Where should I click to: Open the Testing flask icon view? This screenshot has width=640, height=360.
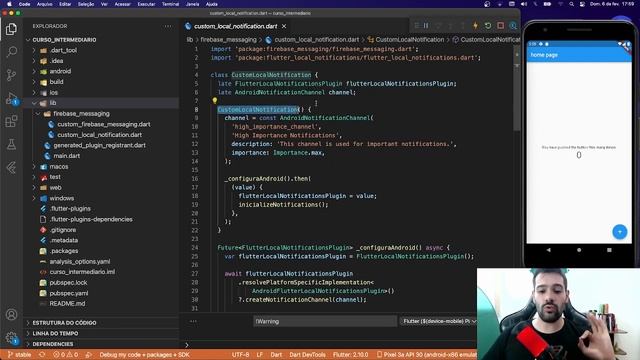(11, 144)
